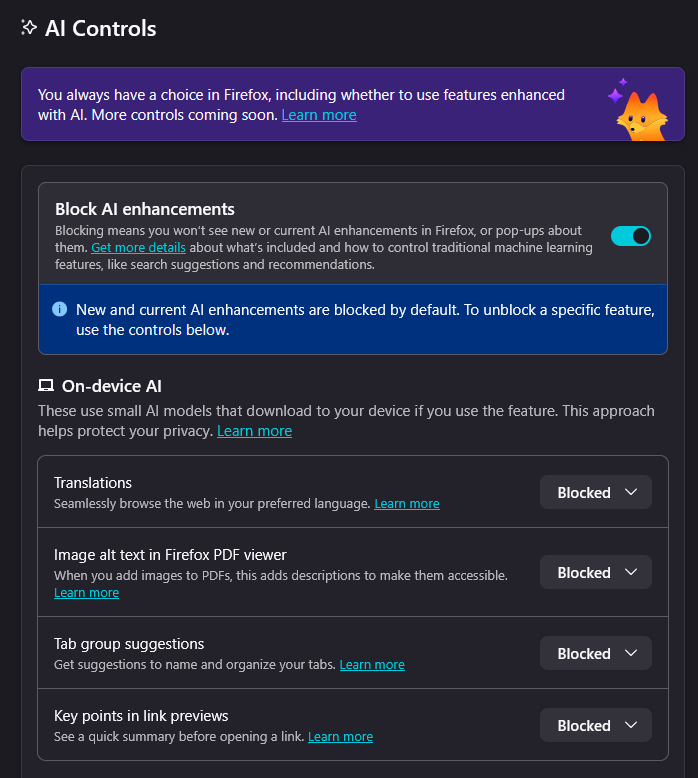
Task: Click the AI Controls sparkle icon
Action: click(29, 28)
